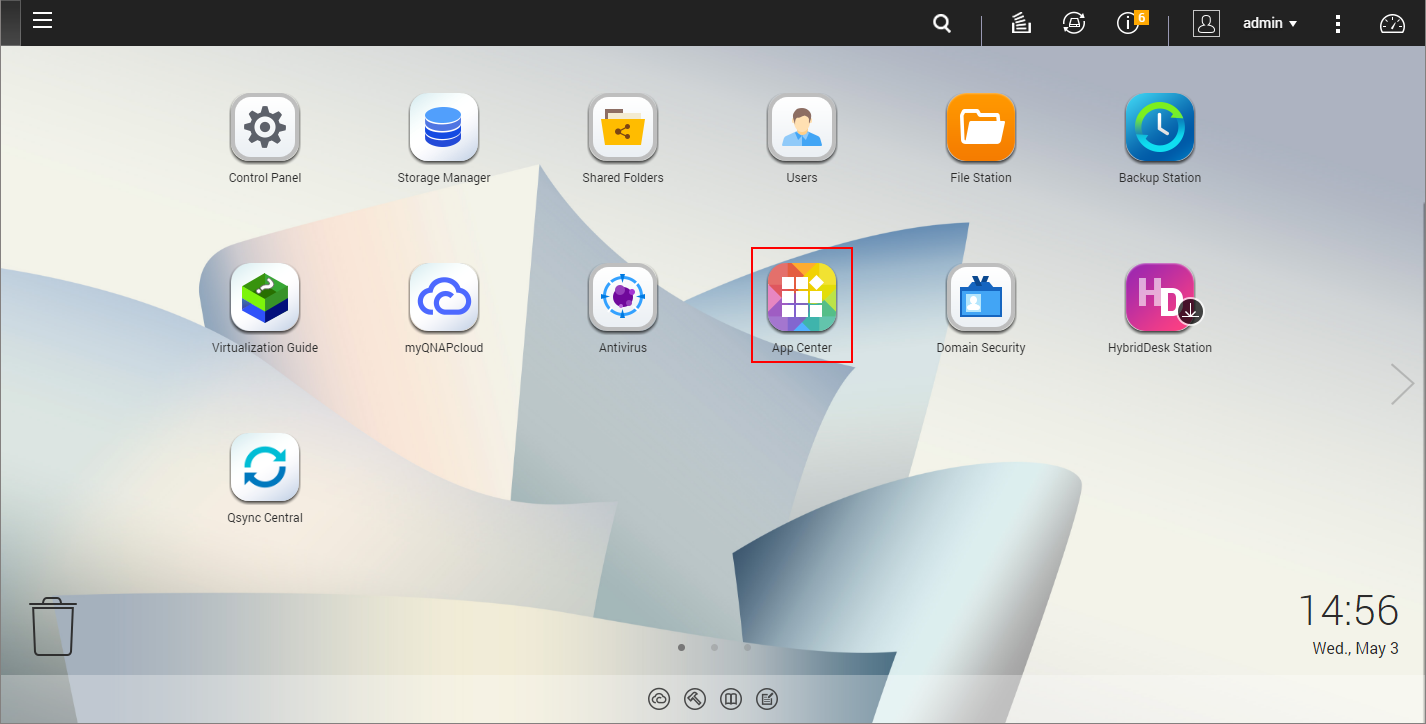Image resolution: width=1426 pixels, height=724 pixels.
Task: Open Backup Station
Action: pos(1159,125)
